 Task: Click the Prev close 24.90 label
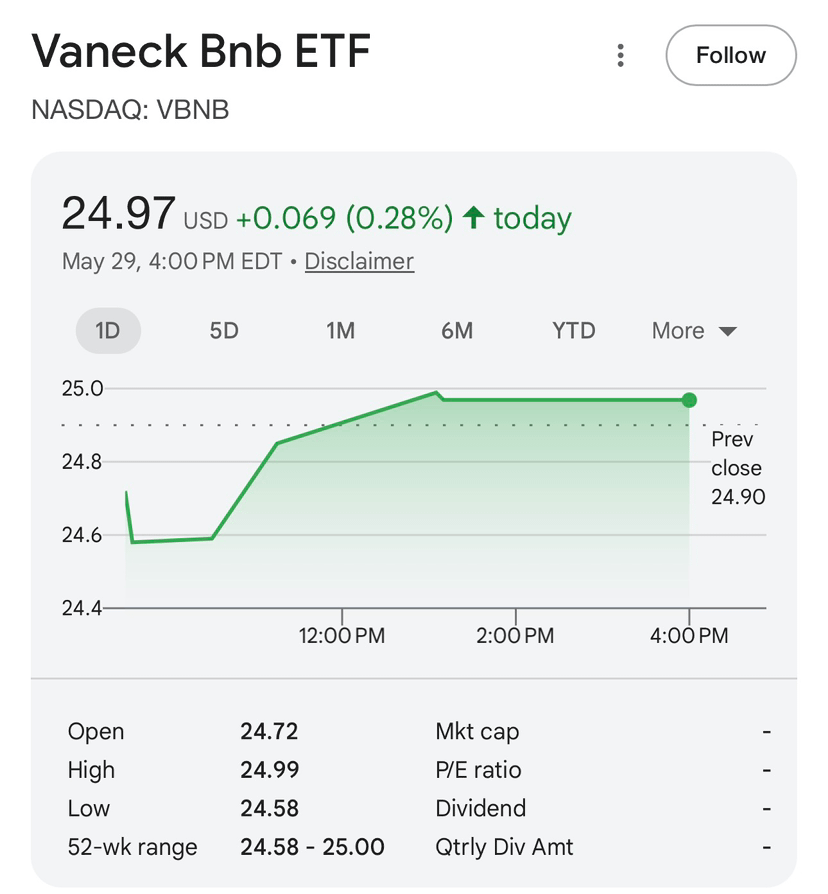[x=738, y=468]
